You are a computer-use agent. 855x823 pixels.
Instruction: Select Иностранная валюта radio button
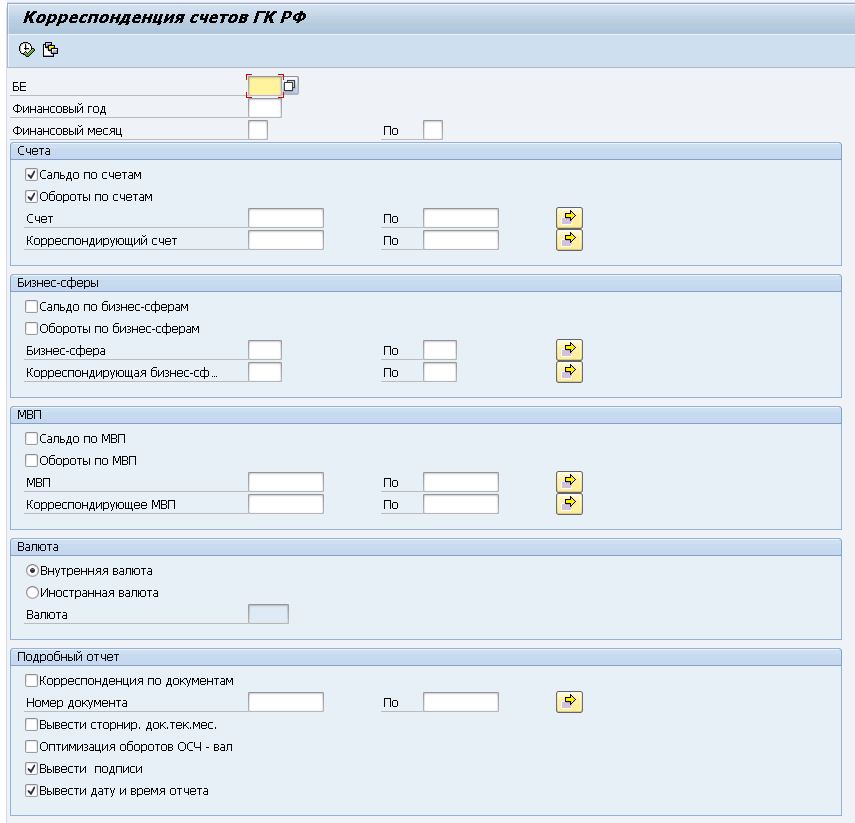click(32, 593)
